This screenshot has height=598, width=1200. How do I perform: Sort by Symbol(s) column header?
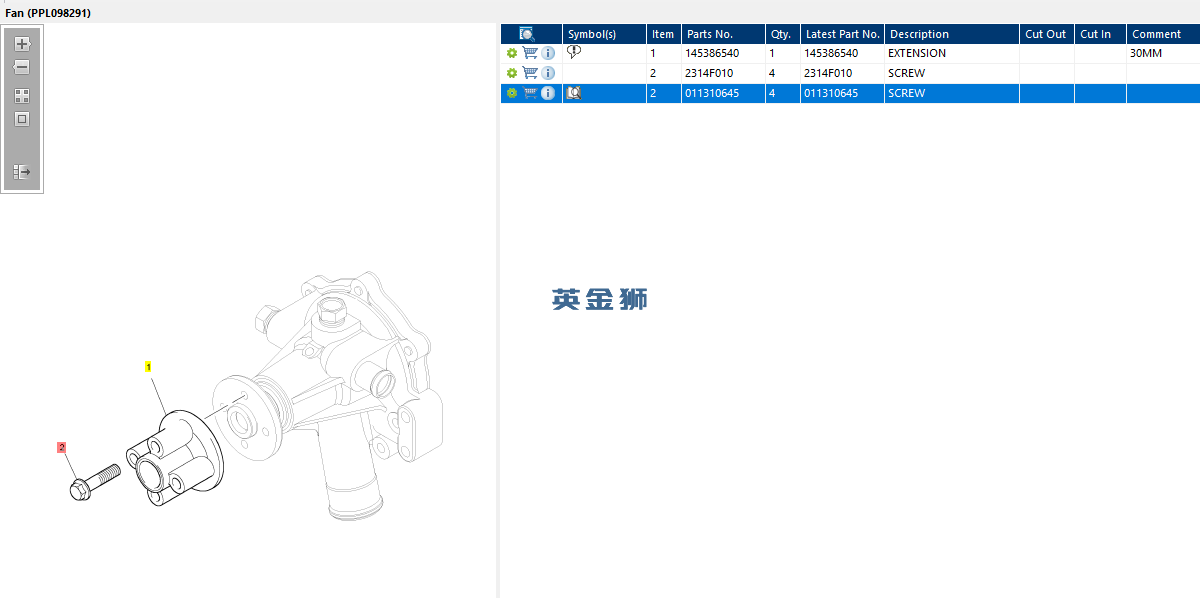pos(604,34)
